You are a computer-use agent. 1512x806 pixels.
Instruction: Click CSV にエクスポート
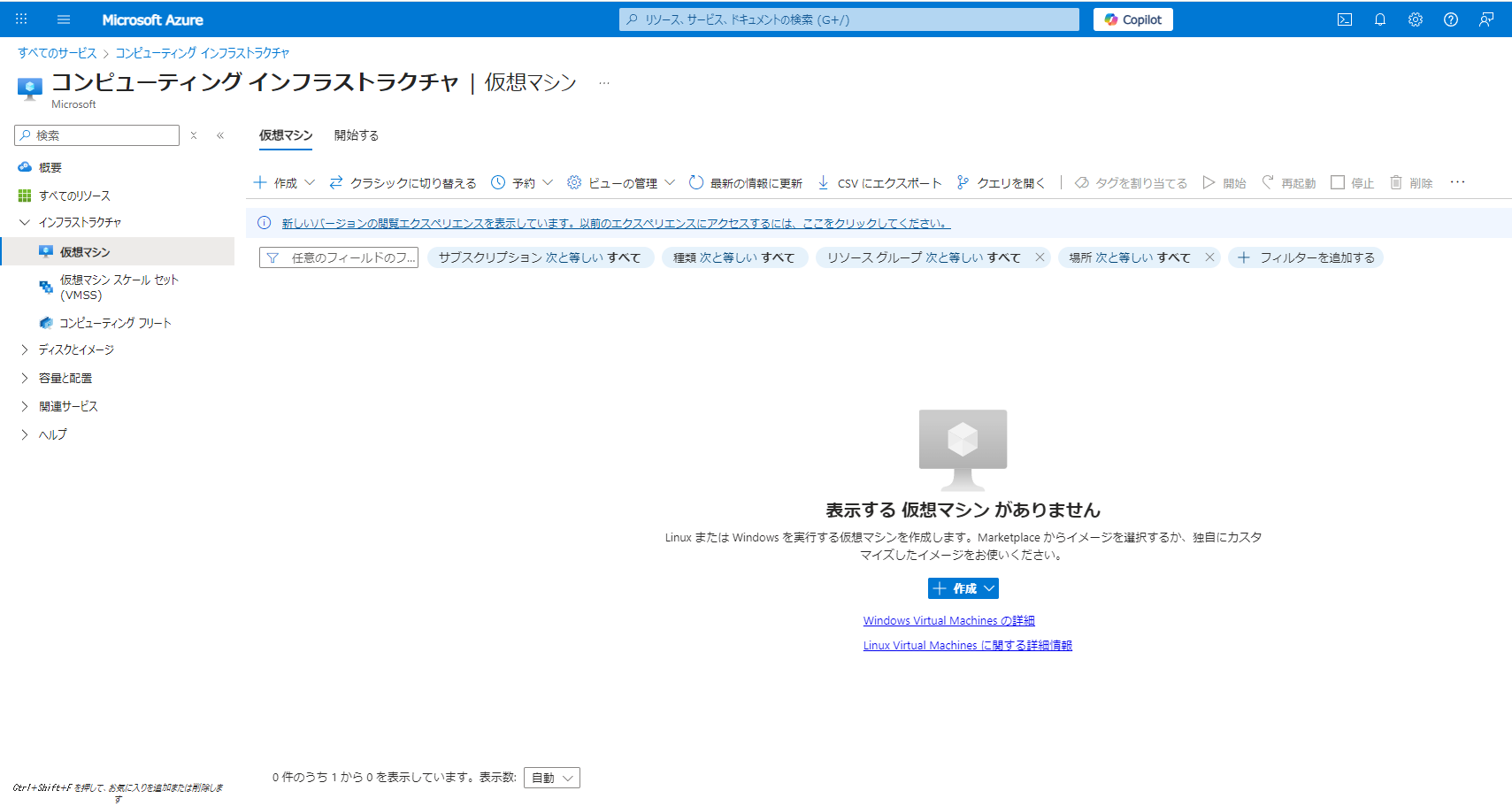[x=879, y=182]
